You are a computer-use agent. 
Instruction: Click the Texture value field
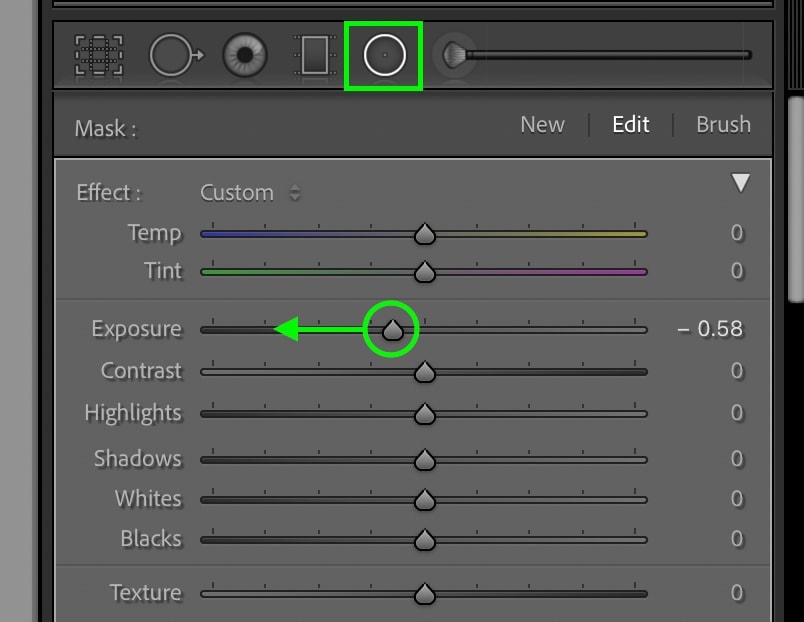click(x=737, y=592)
